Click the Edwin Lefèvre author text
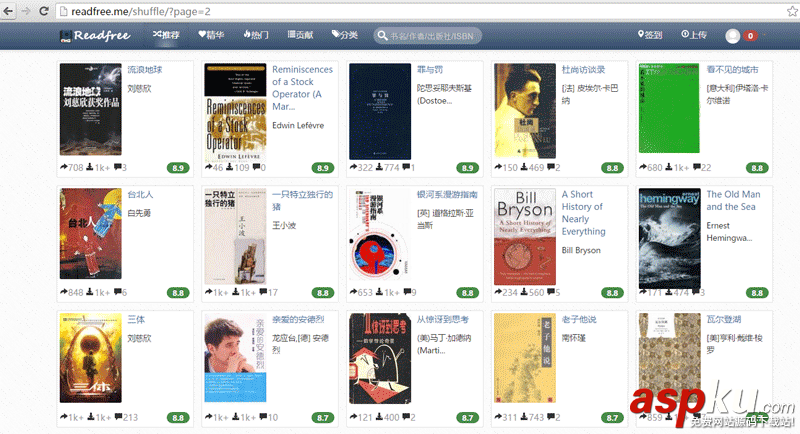800x434 pixels. 298,125
